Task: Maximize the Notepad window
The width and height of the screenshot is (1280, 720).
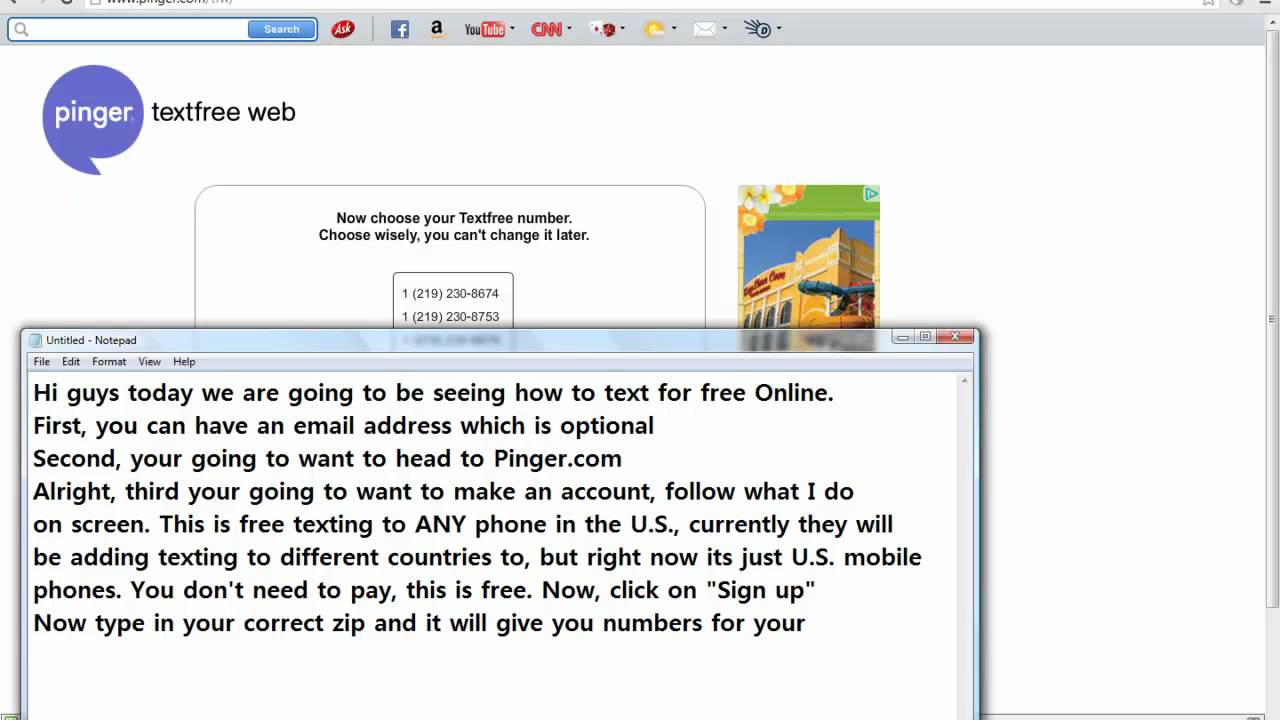Action: [925, 337]
